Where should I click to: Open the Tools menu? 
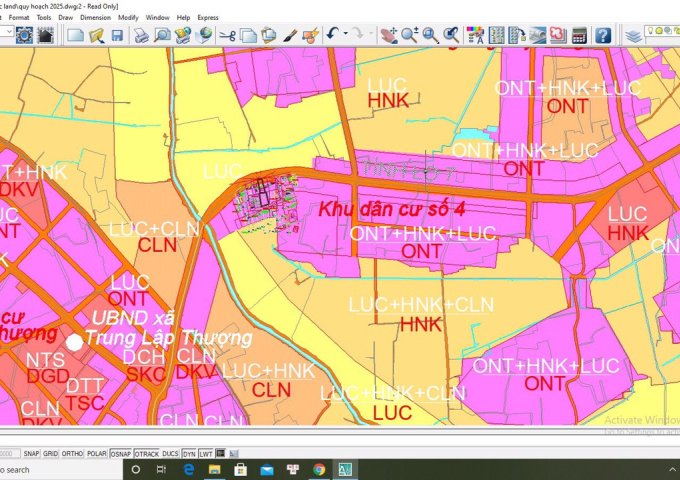click(x=44, y=17)
